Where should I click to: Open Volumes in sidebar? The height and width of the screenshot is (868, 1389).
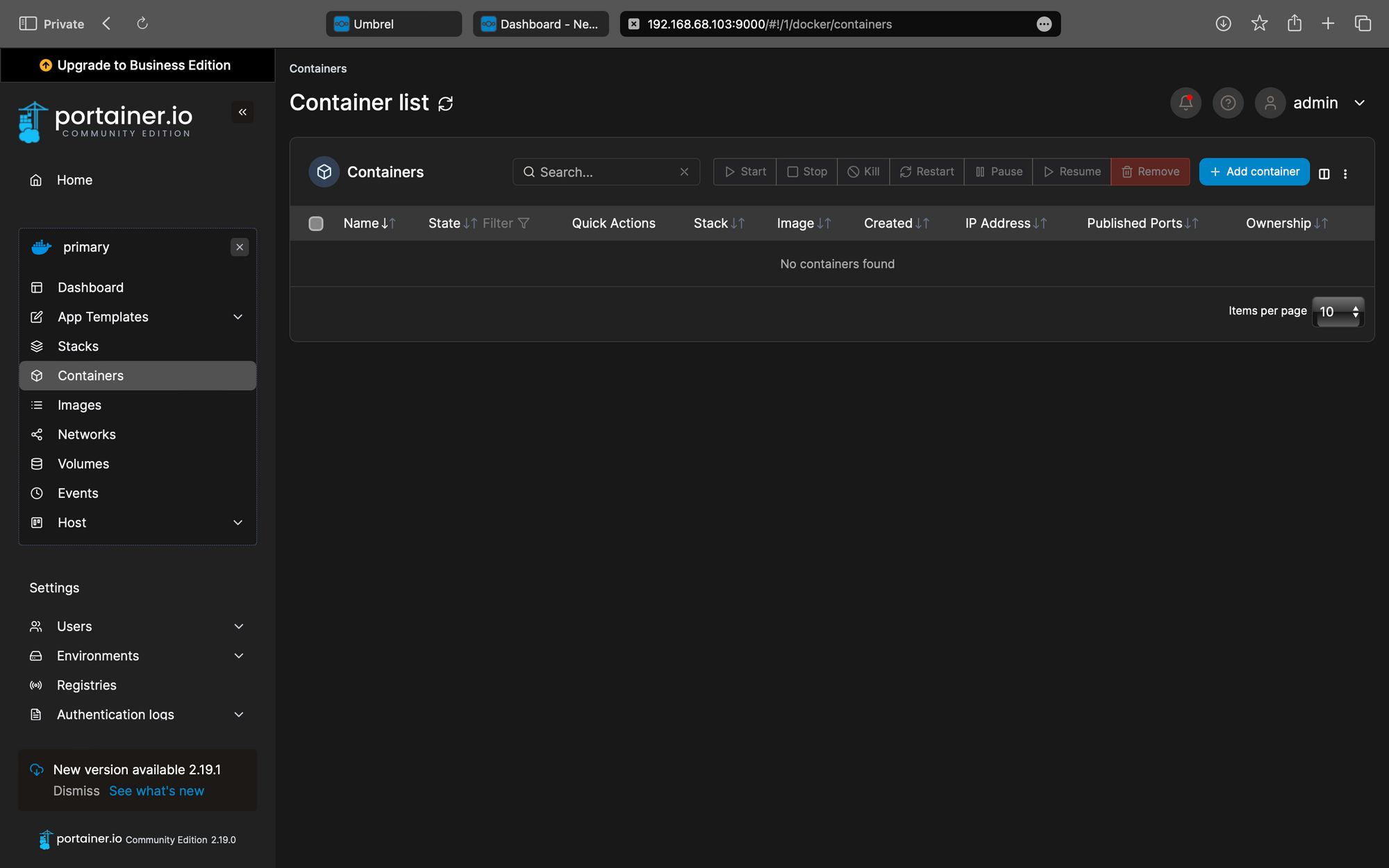(138, 464)
